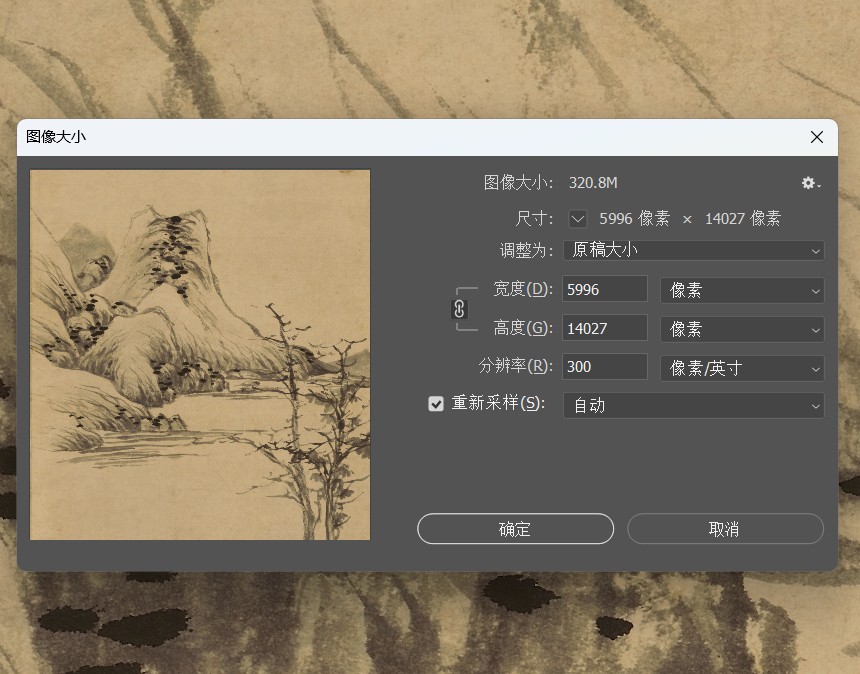Screen dimensions: 860x674
Task: Expand the 调整为 原稿大小 dropdown
Action: (694, 251)
